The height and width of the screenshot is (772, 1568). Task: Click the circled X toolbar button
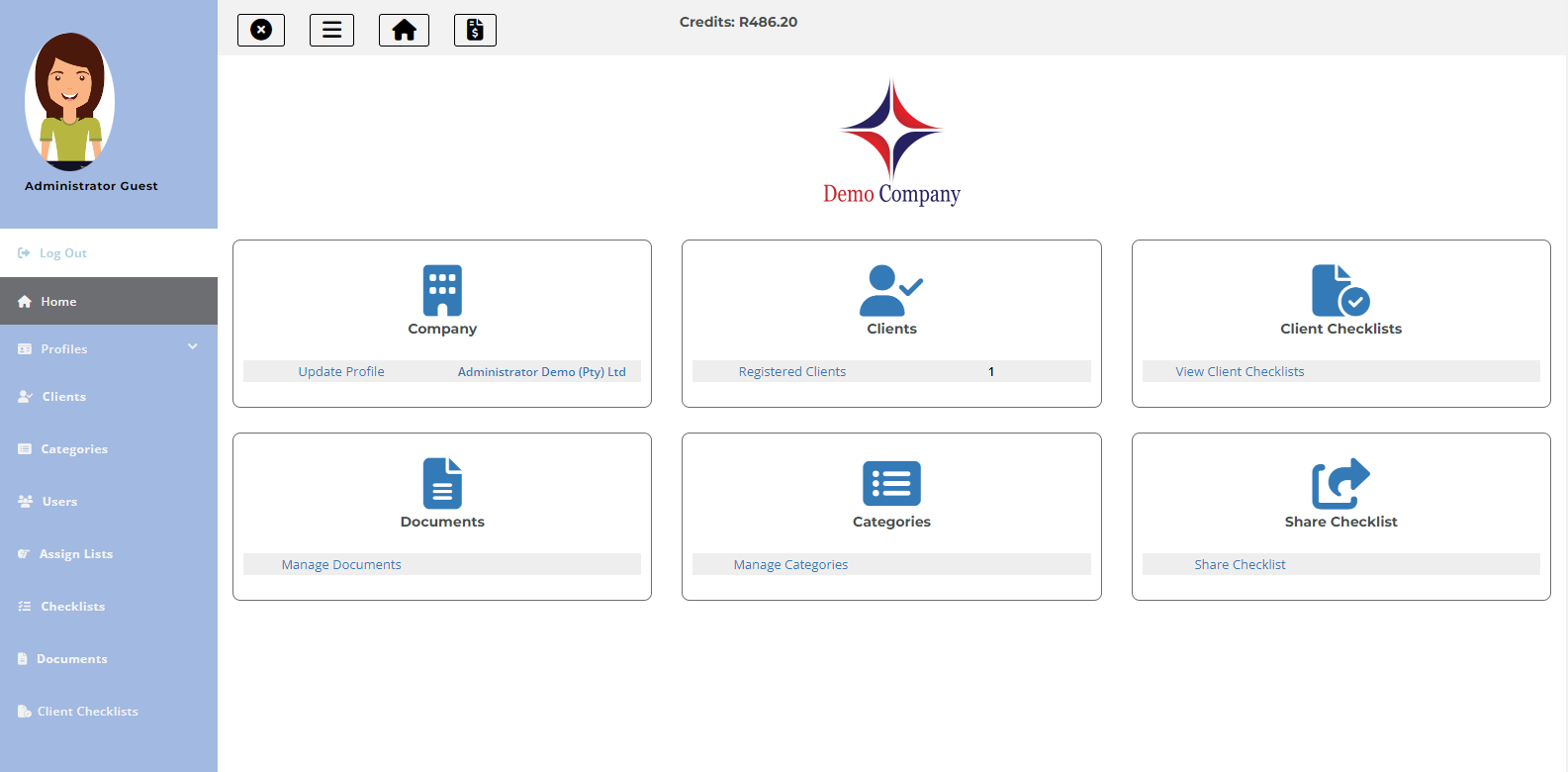pyautogui.click(x=261, y=30)
